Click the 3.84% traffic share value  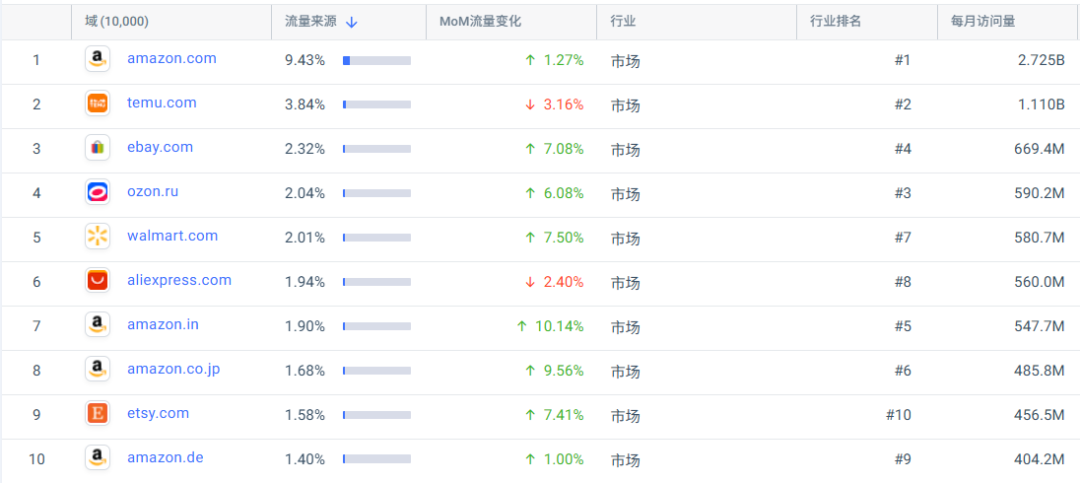(304, 105)
